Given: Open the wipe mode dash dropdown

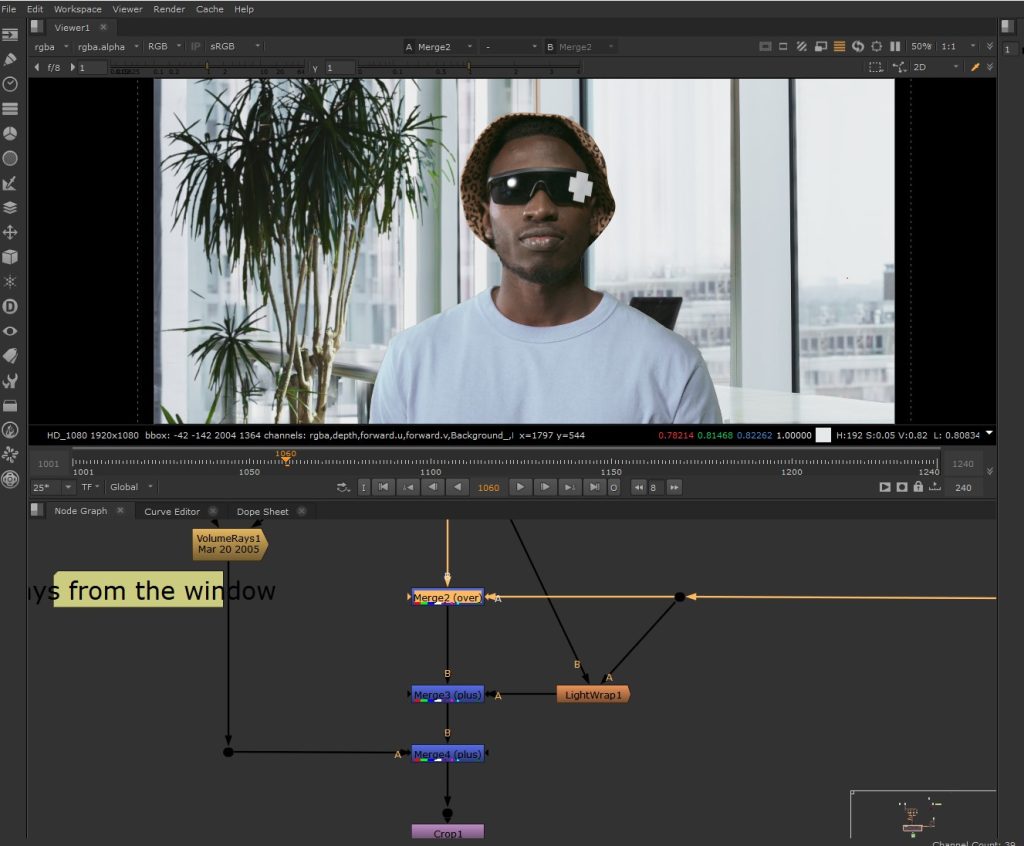Looking at the screenshot, I should [x=509, y=46].
